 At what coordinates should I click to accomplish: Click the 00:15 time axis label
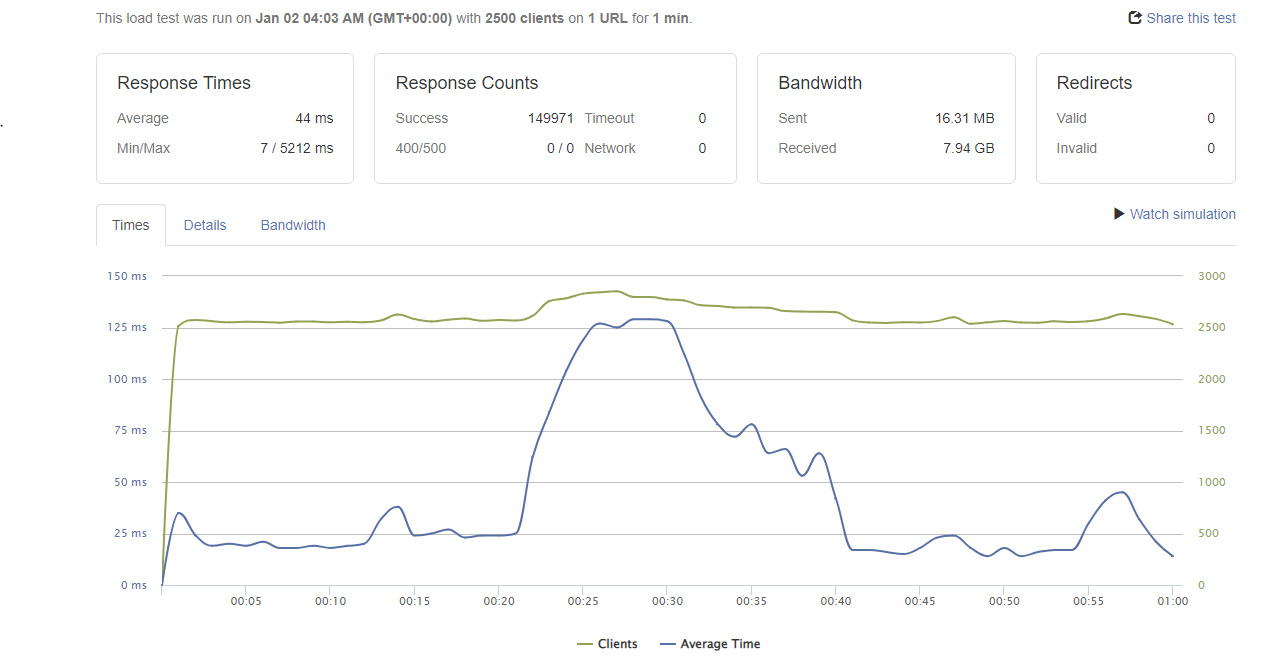[x=414, y=601]
